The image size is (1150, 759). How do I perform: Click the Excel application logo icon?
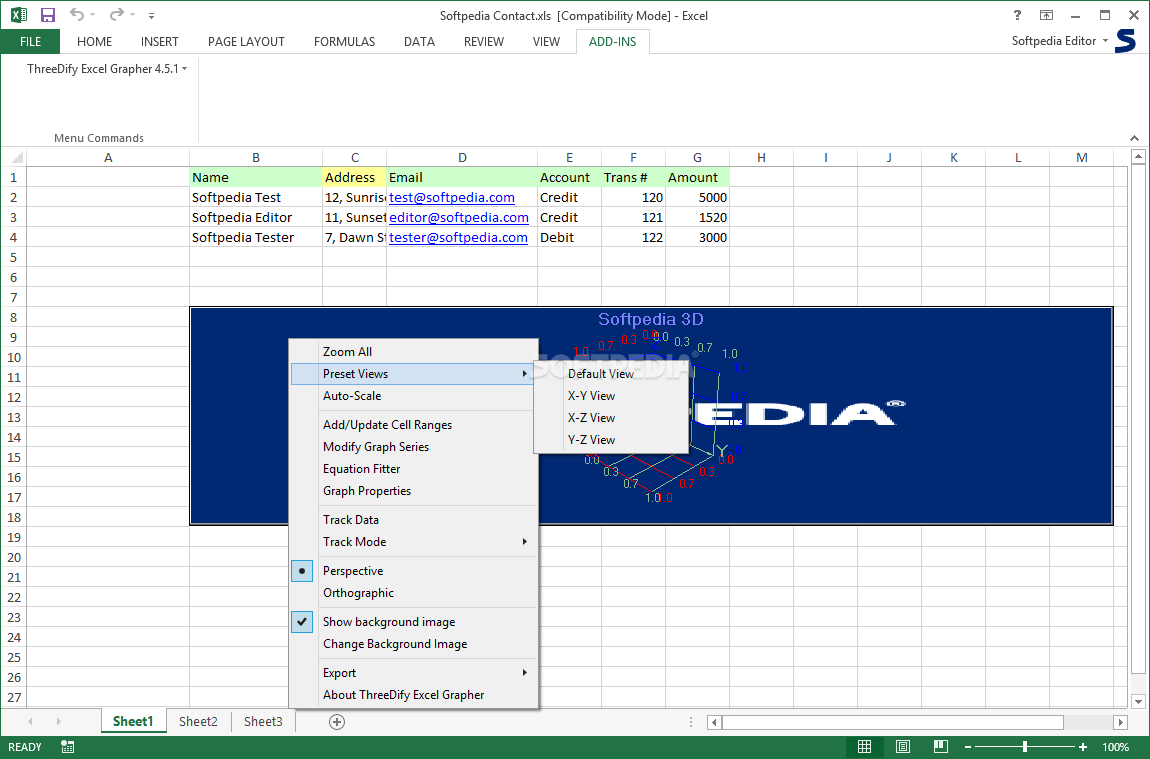coord(18,15)
